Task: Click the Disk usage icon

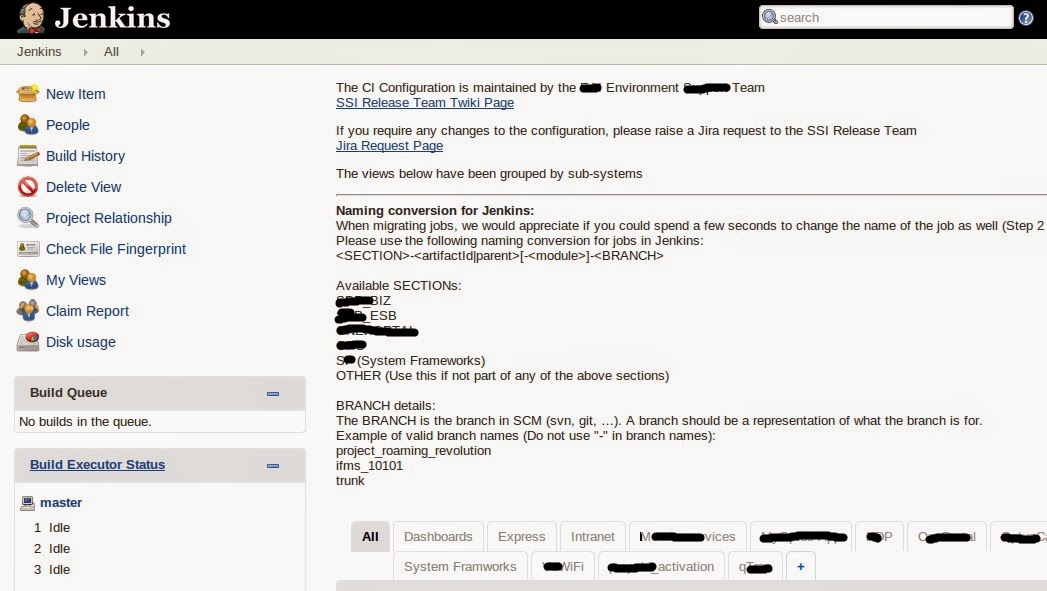Action: tap(27, 342)
